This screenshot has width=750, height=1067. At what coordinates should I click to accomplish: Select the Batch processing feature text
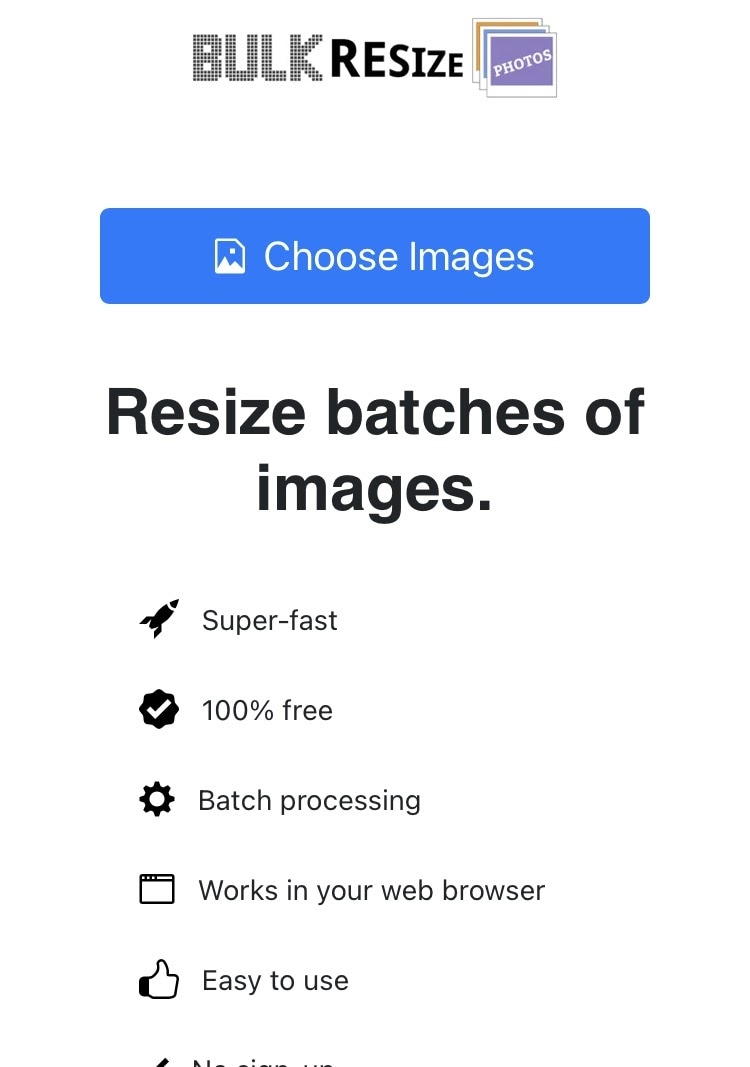point(309,801)
